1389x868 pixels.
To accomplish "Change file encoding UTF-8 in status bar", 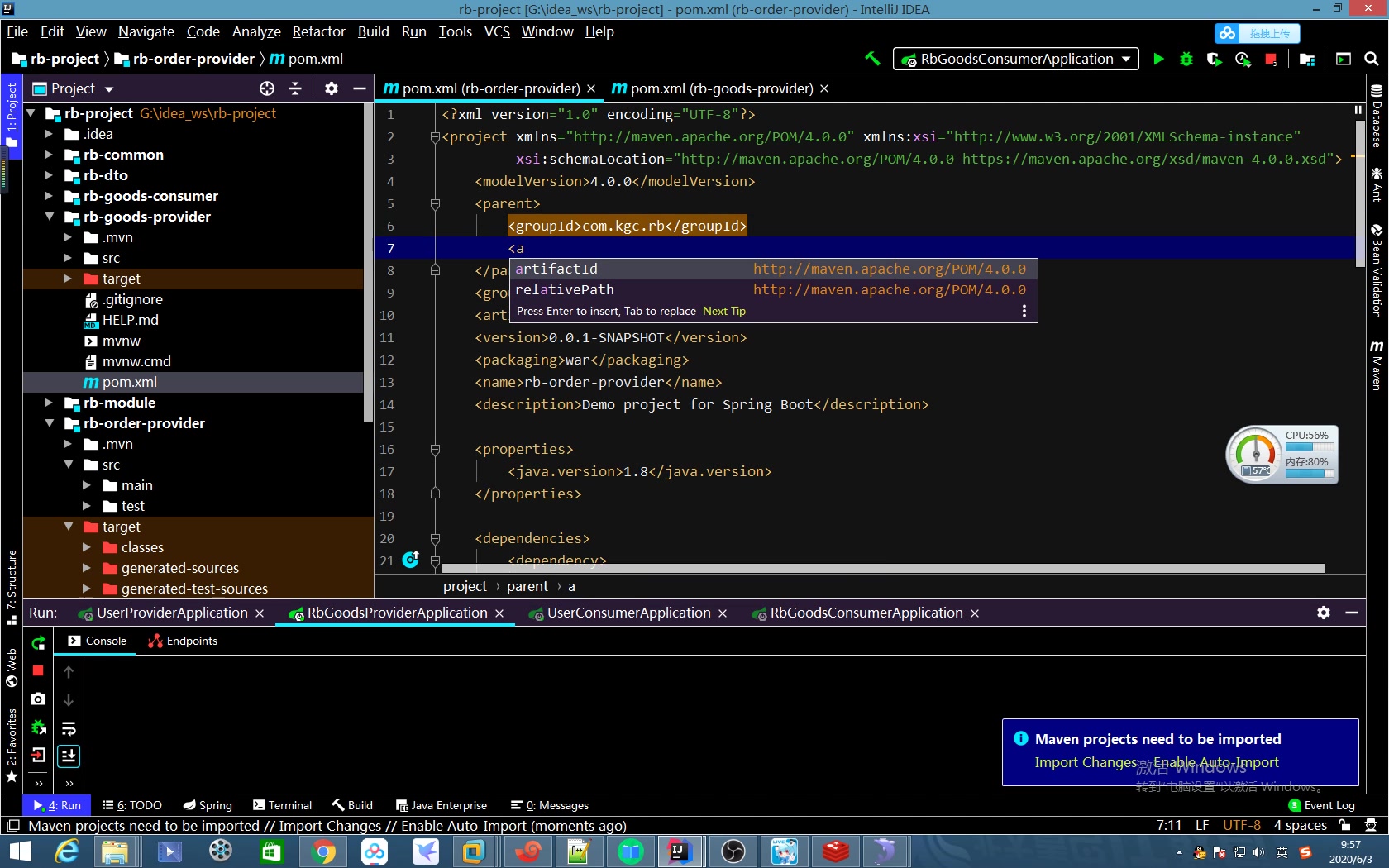I will (x=1242, y=825).
